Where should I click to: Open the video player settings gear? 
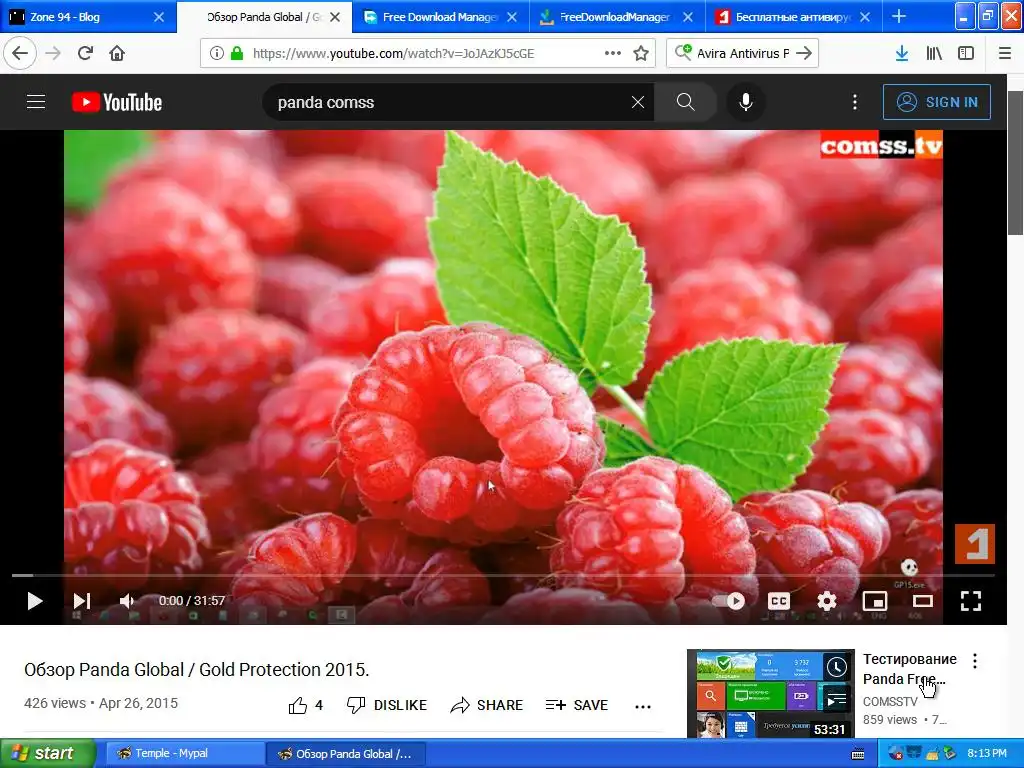(x=827, y=601)
